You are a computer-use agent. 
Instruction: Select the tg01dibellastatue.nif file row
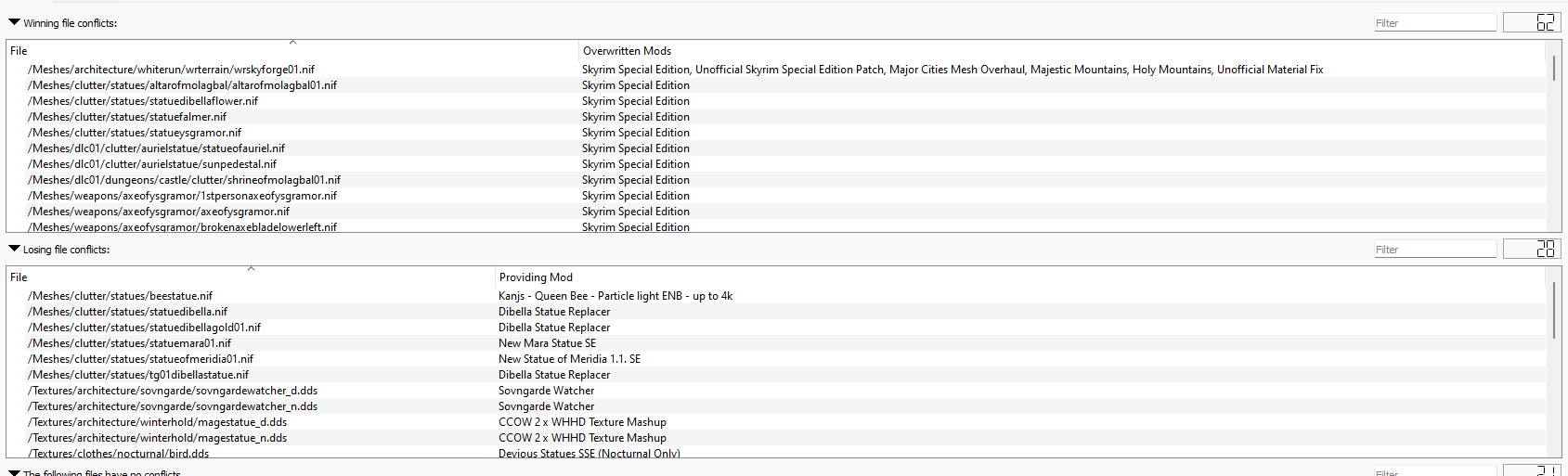click(776, 375)
